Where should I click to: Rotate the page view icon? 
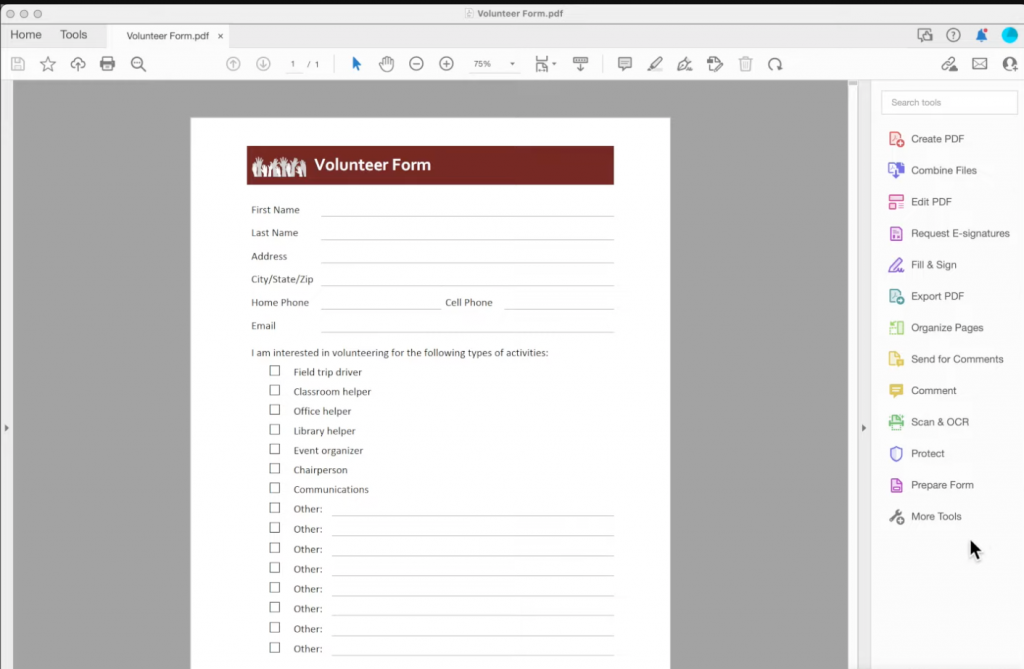tap(775, 64)
